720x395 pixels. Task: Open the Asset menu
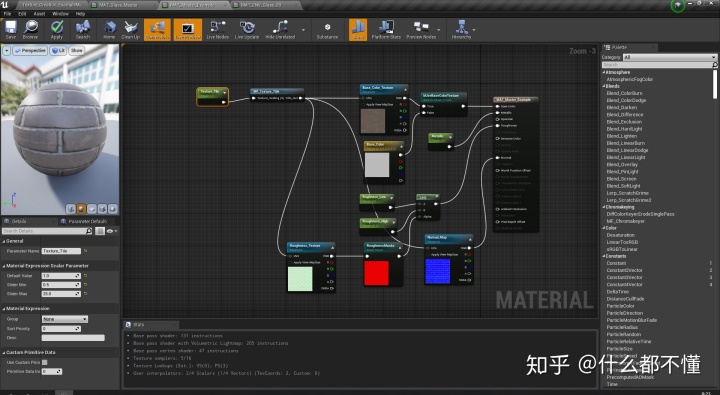pos(39,14)
